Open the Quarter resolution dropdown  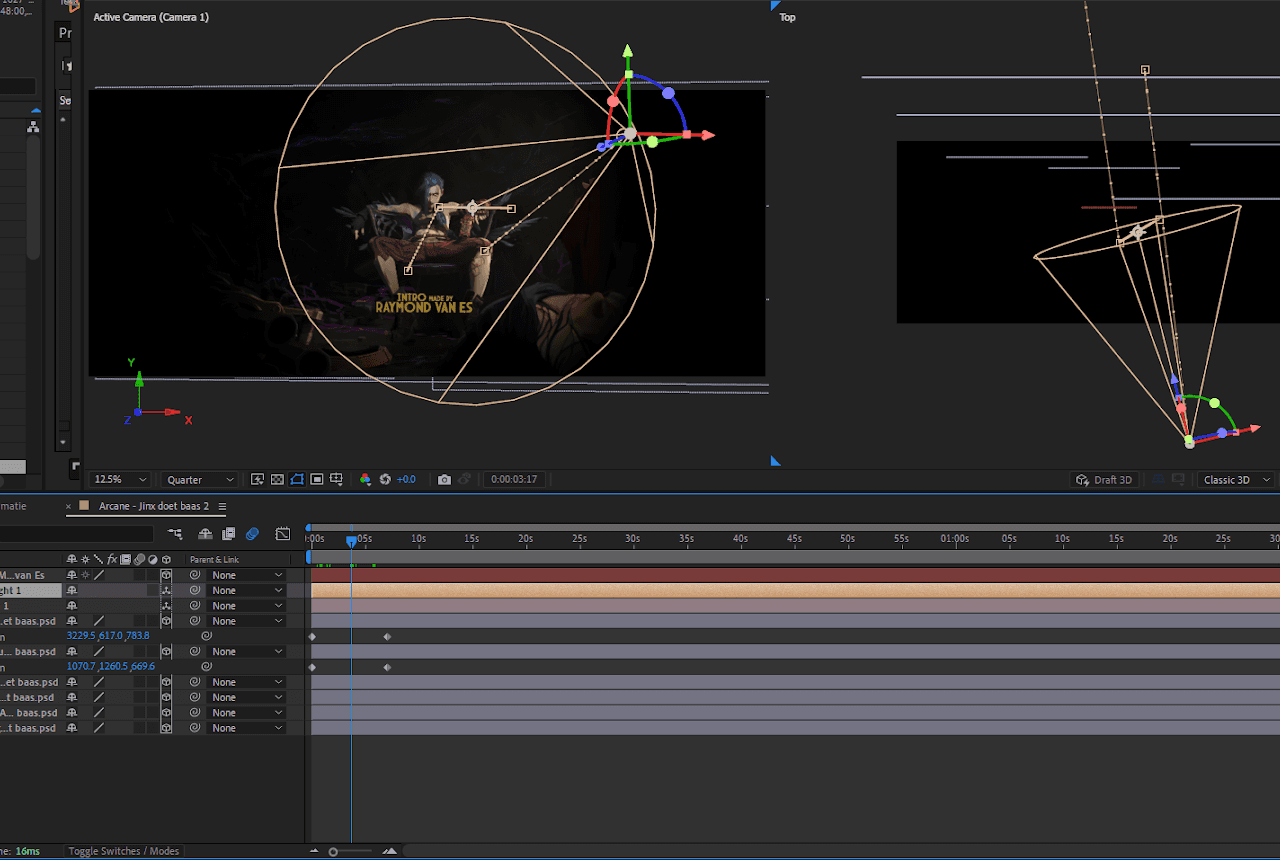pos(197,479)
